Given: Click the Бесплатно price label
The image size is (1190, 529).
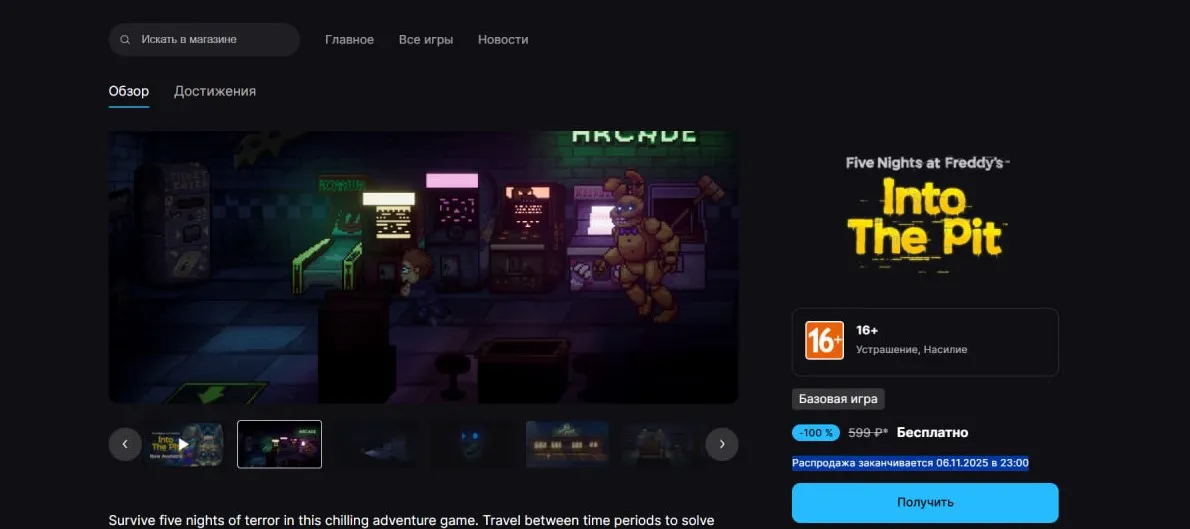Looking at the screenshot, I should tap(933, 433).
